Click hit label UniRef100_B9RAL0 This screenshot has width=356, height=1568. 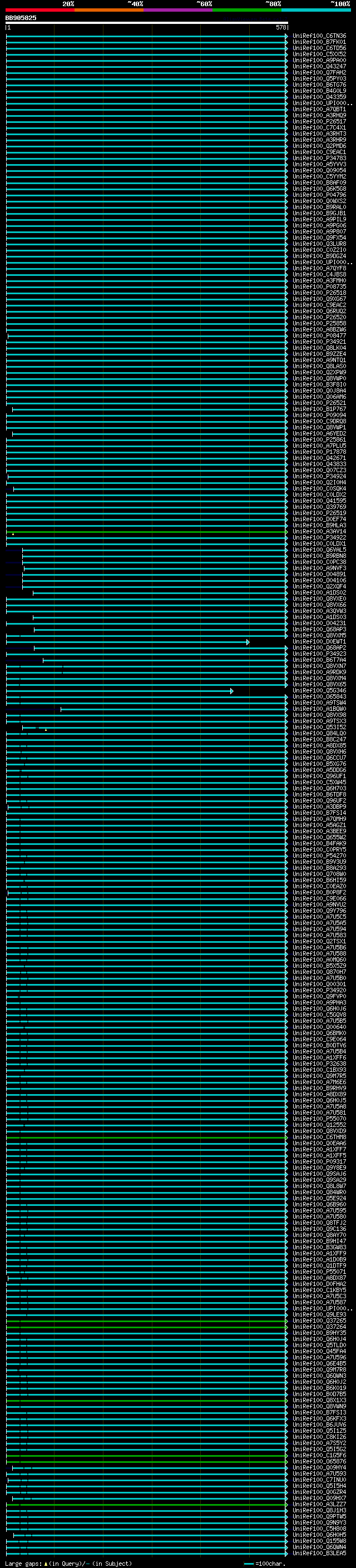click(x=319, y=207)
